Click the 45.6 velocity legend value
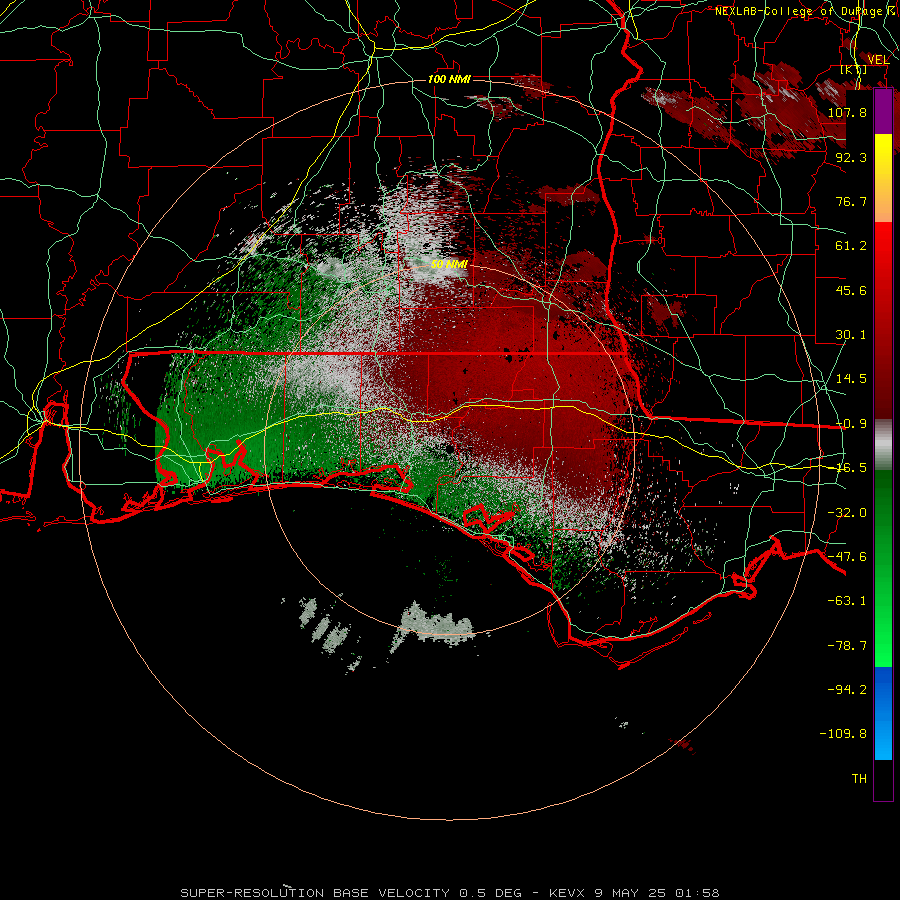 click(851, 290)
